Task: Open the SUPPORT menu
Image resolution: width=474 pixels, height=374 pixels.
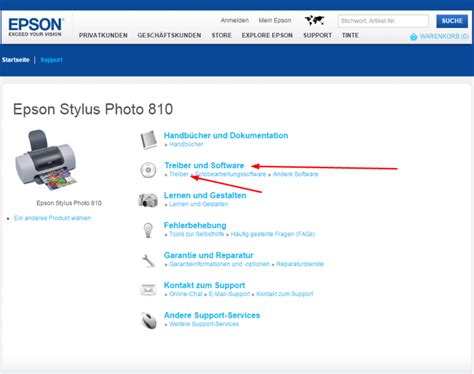Action: pos(317,35)
